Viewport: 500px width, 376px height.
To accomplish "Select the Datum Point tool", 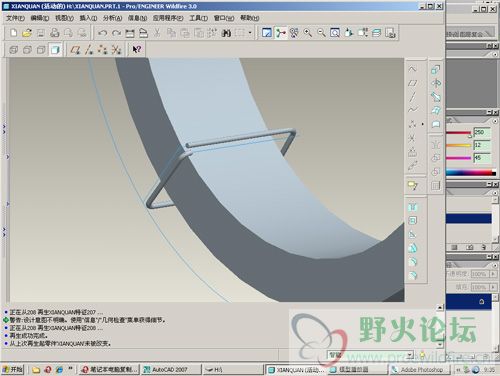I will coord(412,124).
